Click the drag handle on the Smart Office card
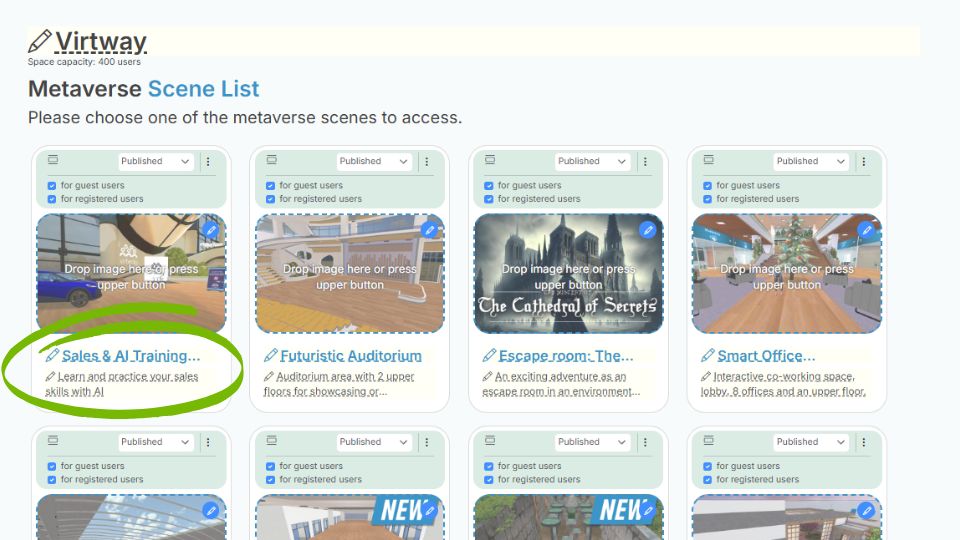This screenshot has width=960, height=540. tap(708, 160)
